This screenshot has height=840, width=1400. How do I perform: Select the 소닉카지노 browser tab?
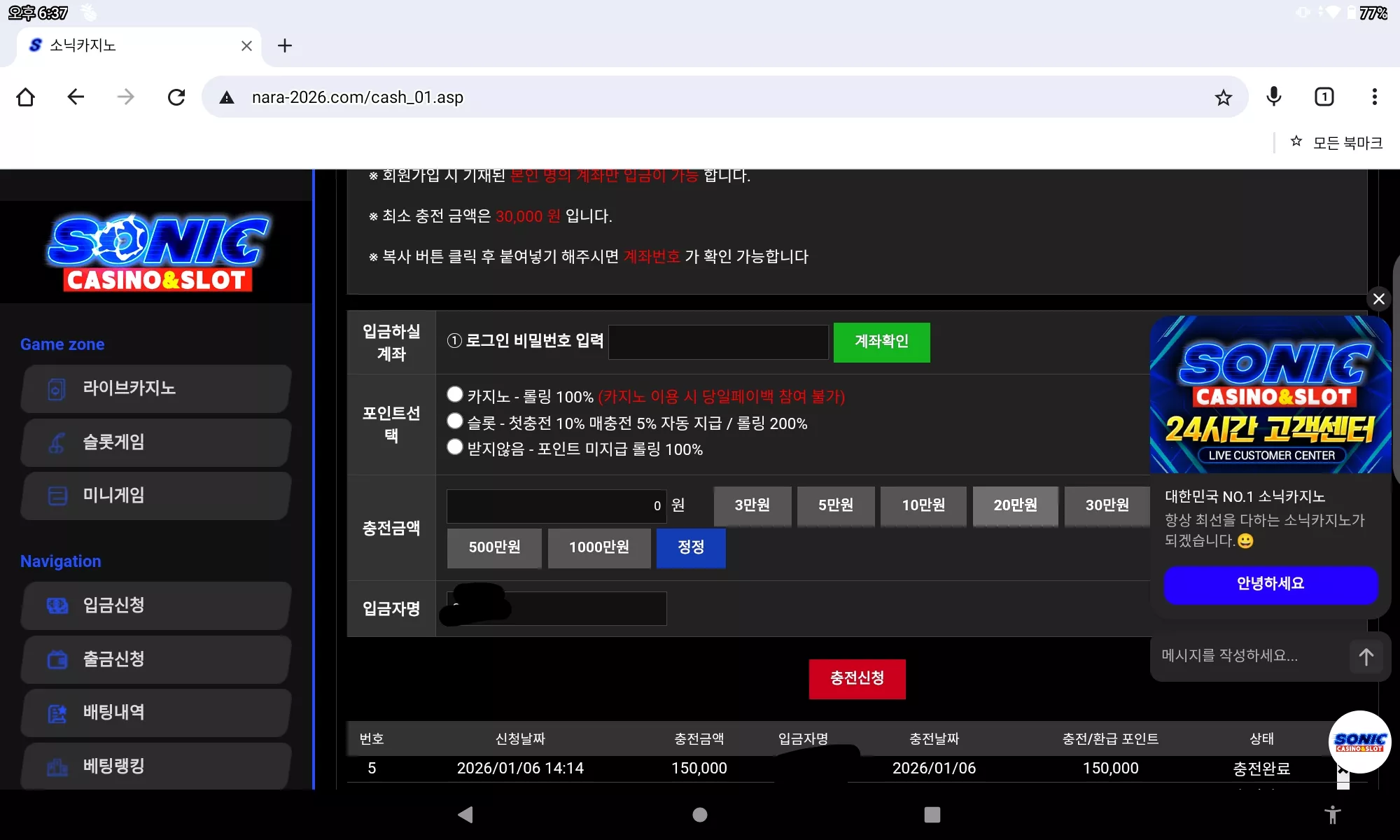click(139, 46)
